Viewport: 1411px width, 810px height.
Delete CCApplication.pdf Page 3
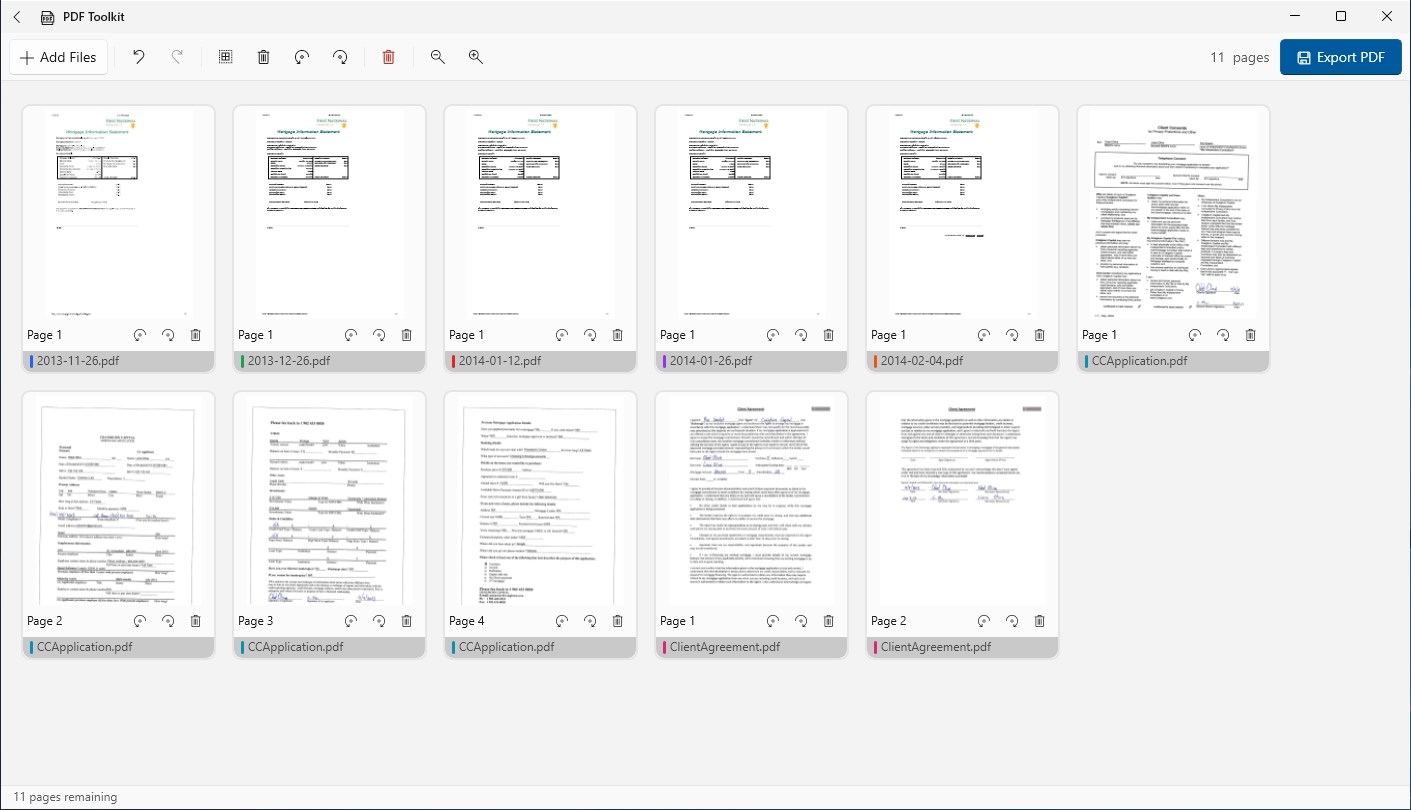pyautogui.click(x=407, y=621)
